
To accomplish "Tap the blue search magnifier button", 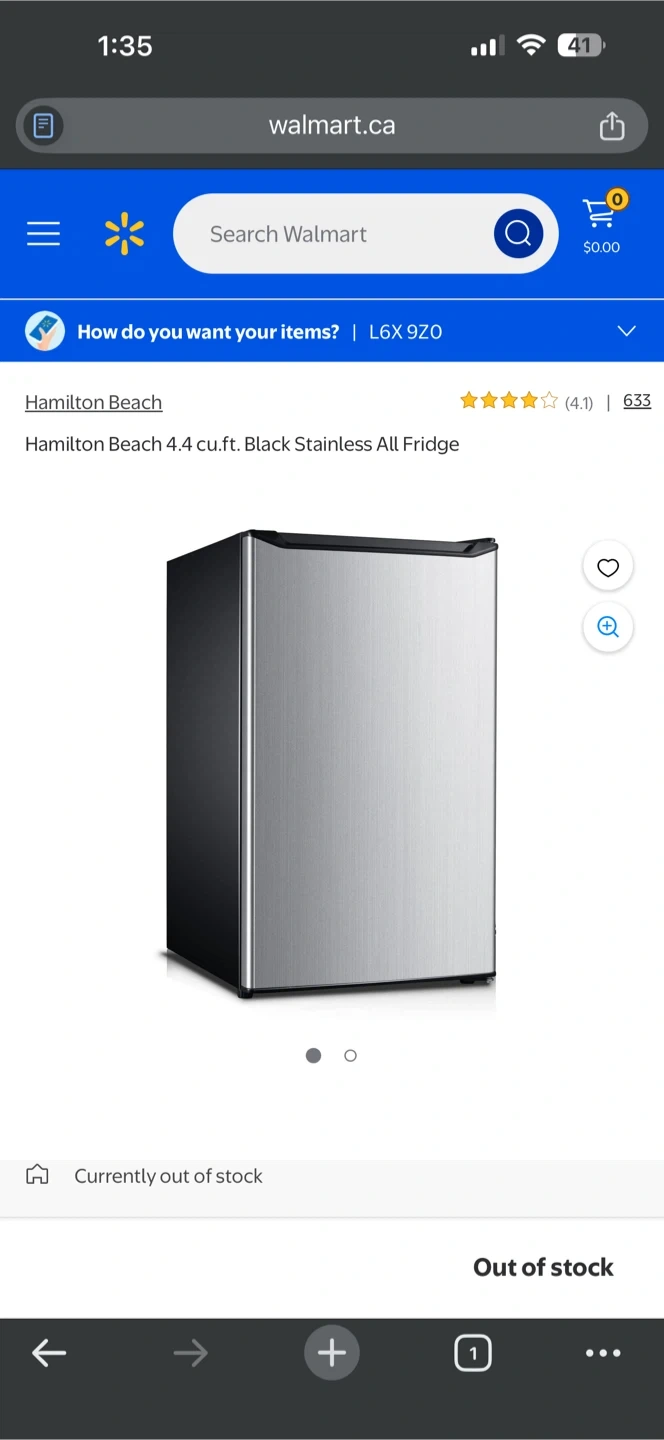I will pos(518,234).
